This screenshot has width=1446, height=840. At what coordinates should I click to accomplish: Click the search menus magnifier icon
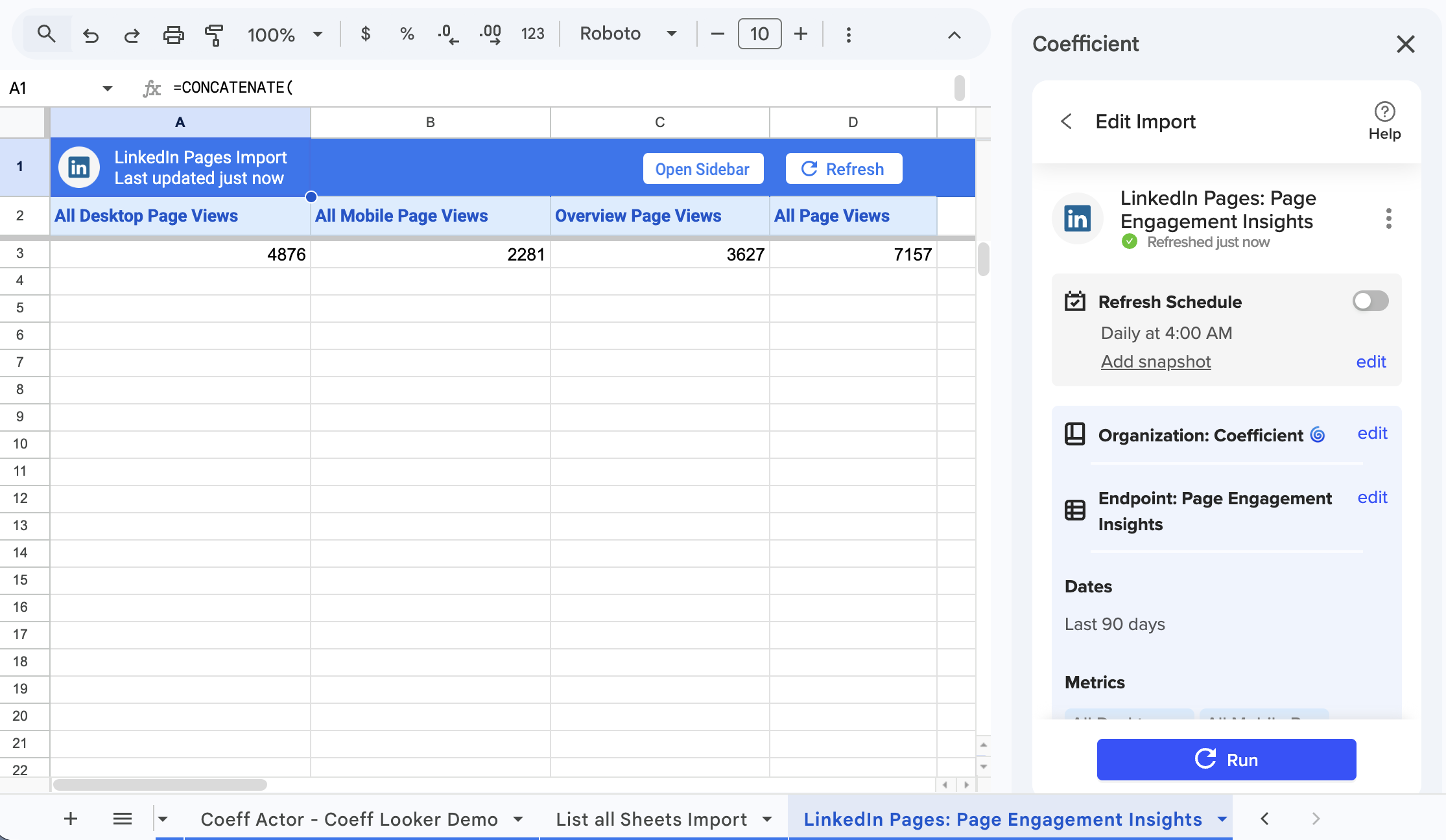click(46, 34)
